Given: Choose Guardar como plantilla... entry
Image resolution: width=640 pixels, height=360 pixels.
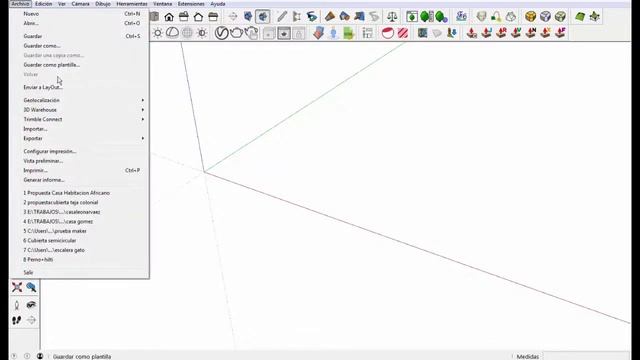Looking at the screenshot, I should click(79, 65).
